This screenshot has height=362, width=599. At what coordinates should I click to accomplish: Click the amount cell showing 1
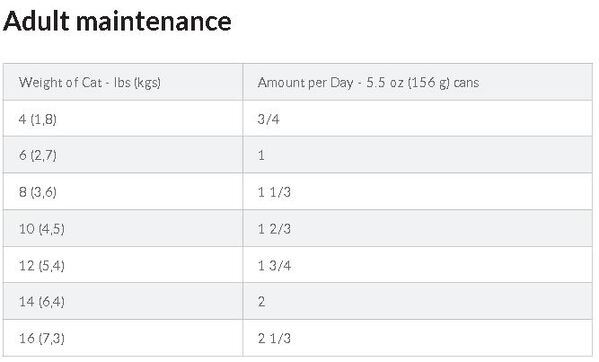tap(418, 155)
